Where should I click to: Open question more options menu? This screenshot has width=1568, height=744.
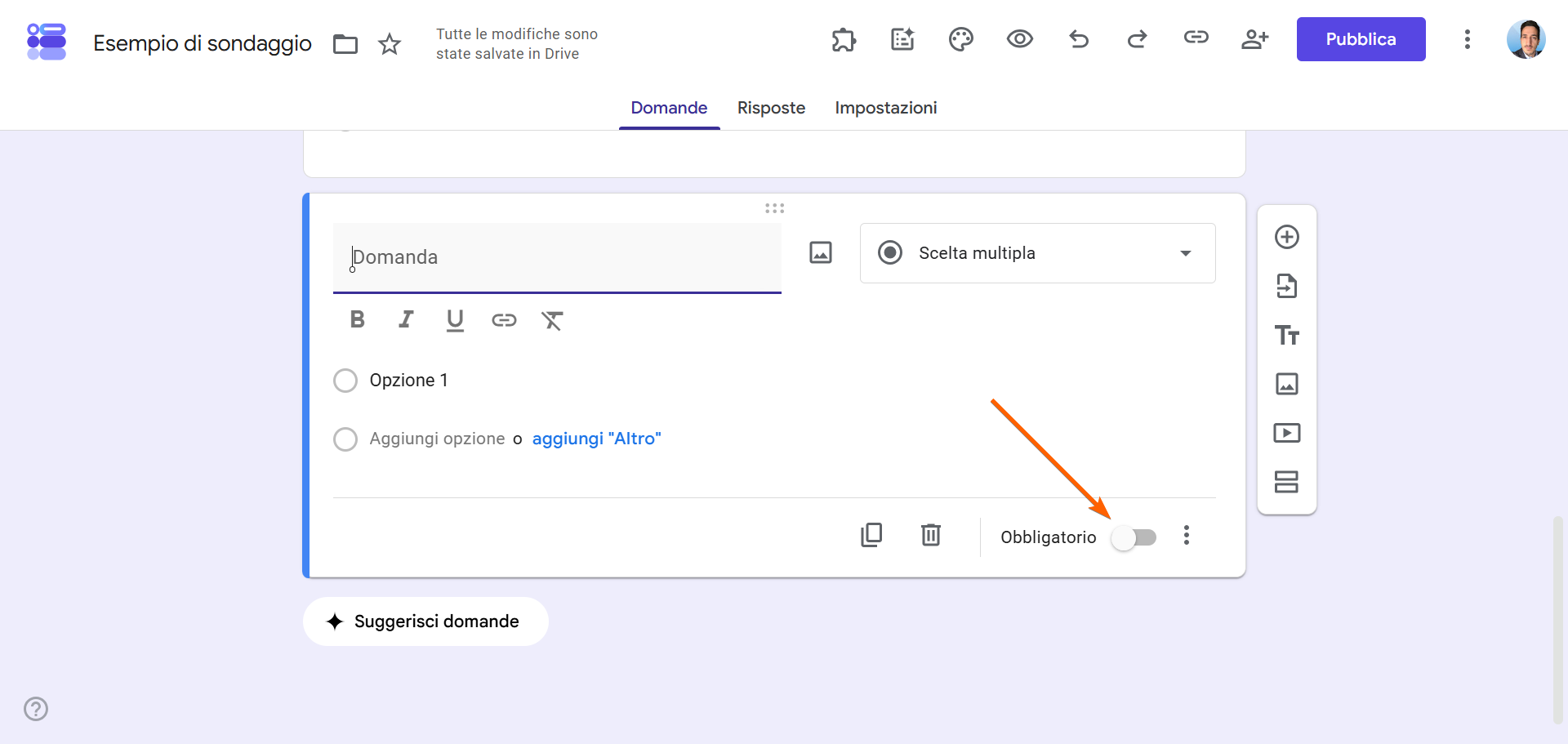coord(1187,536)
